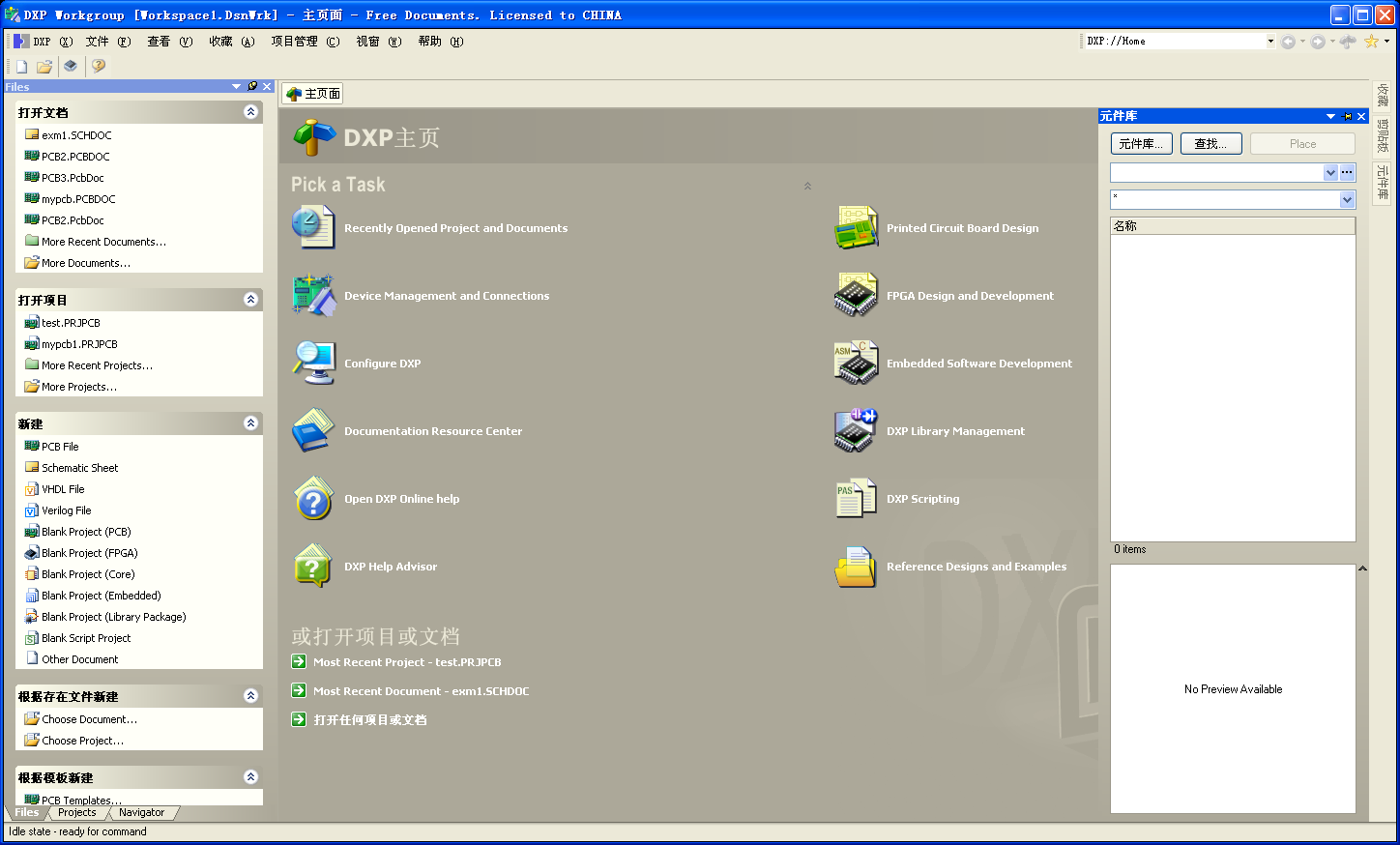Click the Choose Document... link
The image size is (1400, 845).
pyautogui.click(x=89, y=719)
